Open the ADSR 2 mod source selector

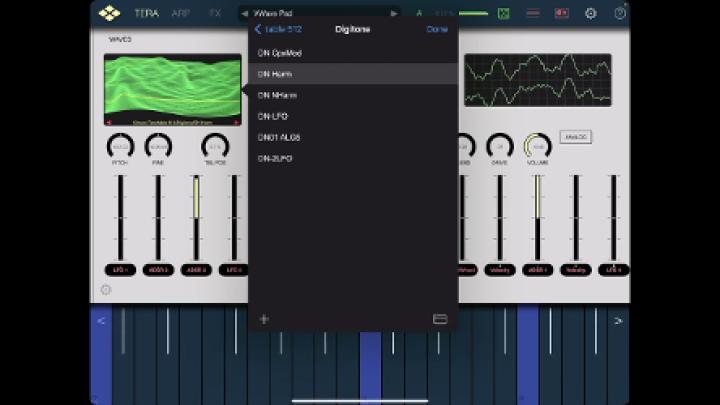tap(158, 270)
